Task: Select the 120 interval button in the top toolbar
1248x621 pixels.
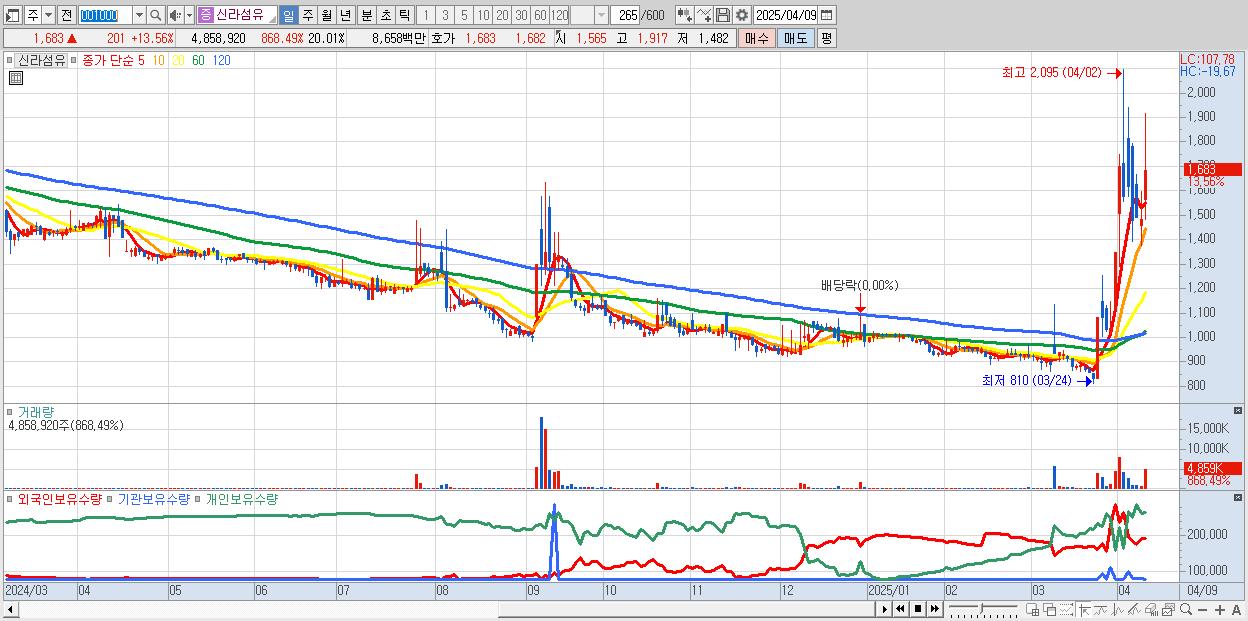Action: pos(560,15)
